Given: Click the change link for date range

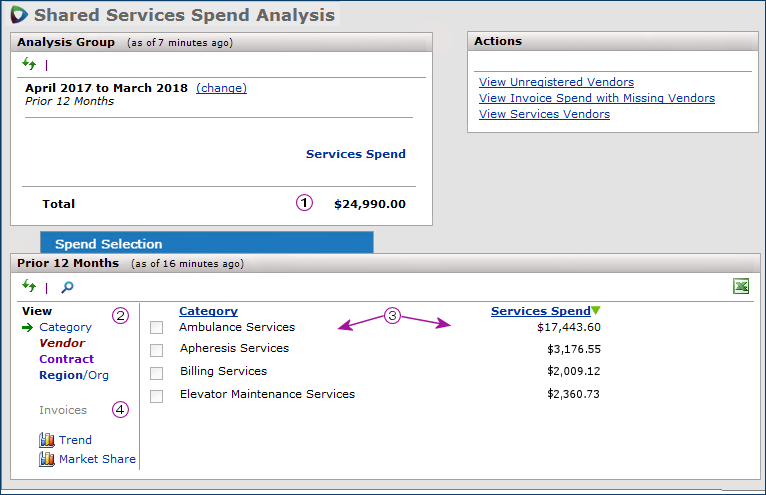Looking at the screenshot, I should point(221,88).
